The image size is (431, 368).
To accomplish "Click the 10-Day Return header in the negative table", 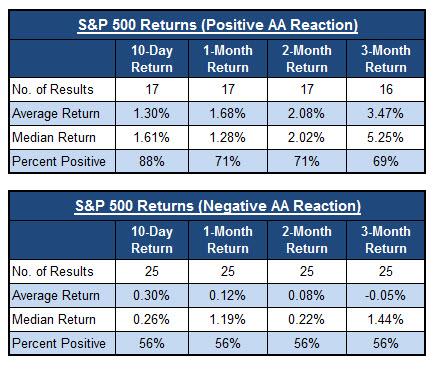I will 152,240.
